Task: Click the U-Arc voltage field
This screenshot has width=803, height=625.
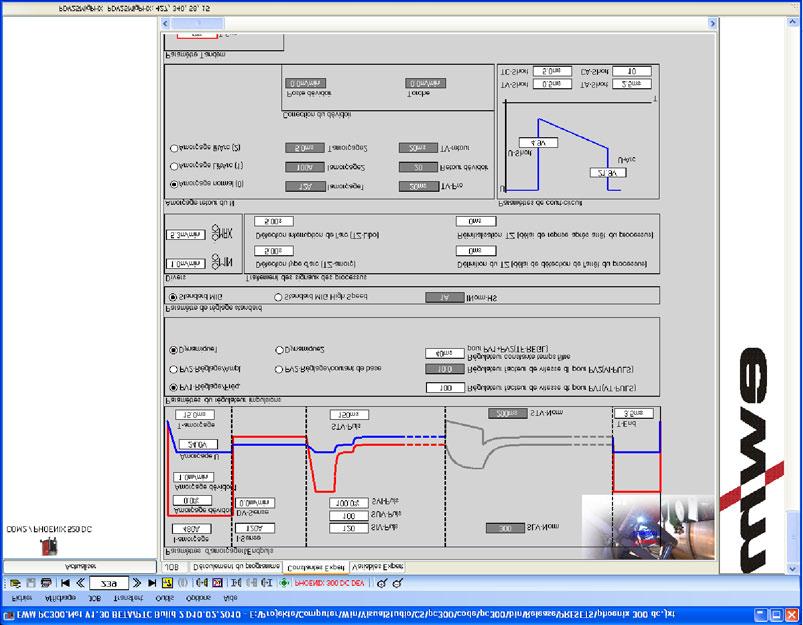Action: [607, 173]
